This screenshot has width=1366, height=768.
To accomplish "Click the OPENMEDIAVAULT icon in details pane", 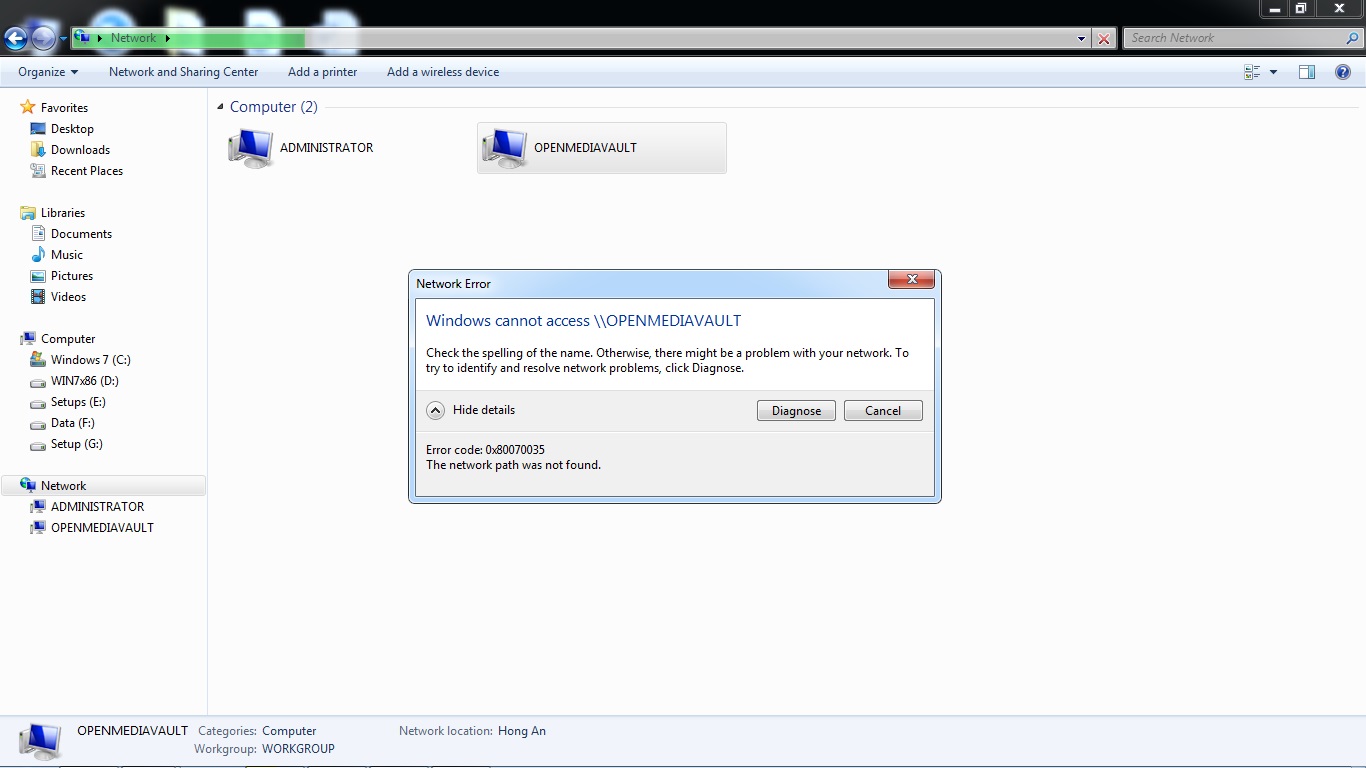I will click(x=40, y=741).
